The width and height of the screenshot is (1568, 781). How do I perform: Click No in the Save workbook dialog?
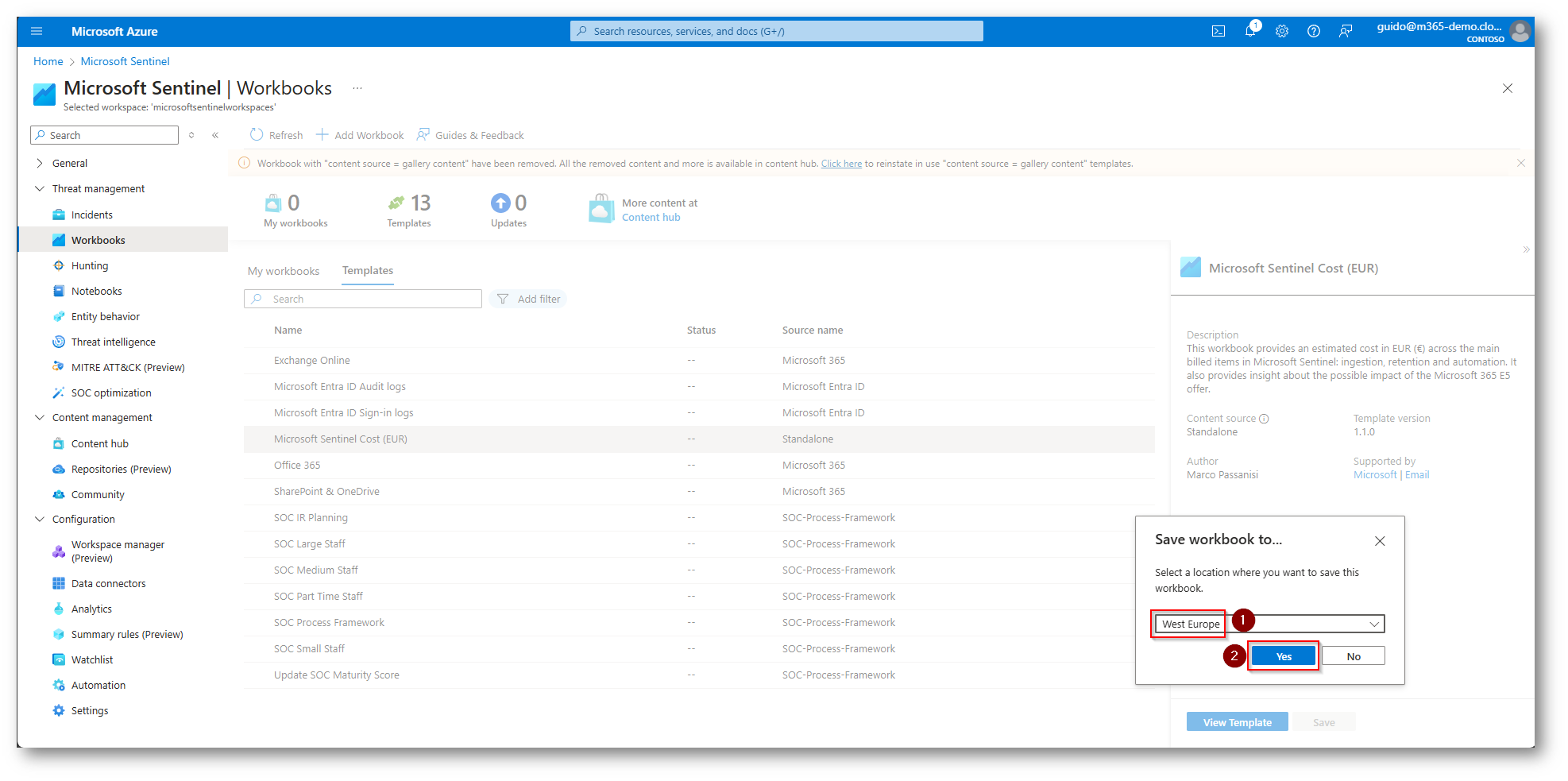pyautogui.click(x=1354, y=656)
